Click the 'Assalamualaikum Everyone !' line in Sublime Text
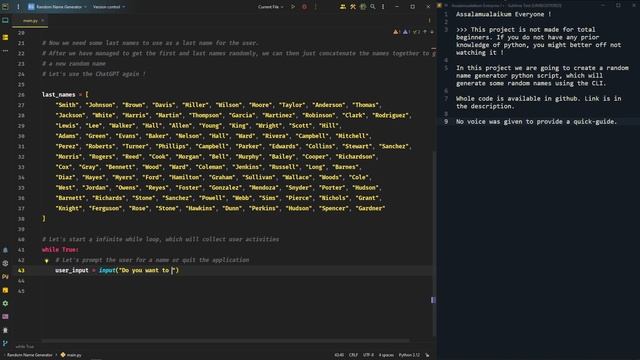640x360 pixels. (x=503, y=14)
